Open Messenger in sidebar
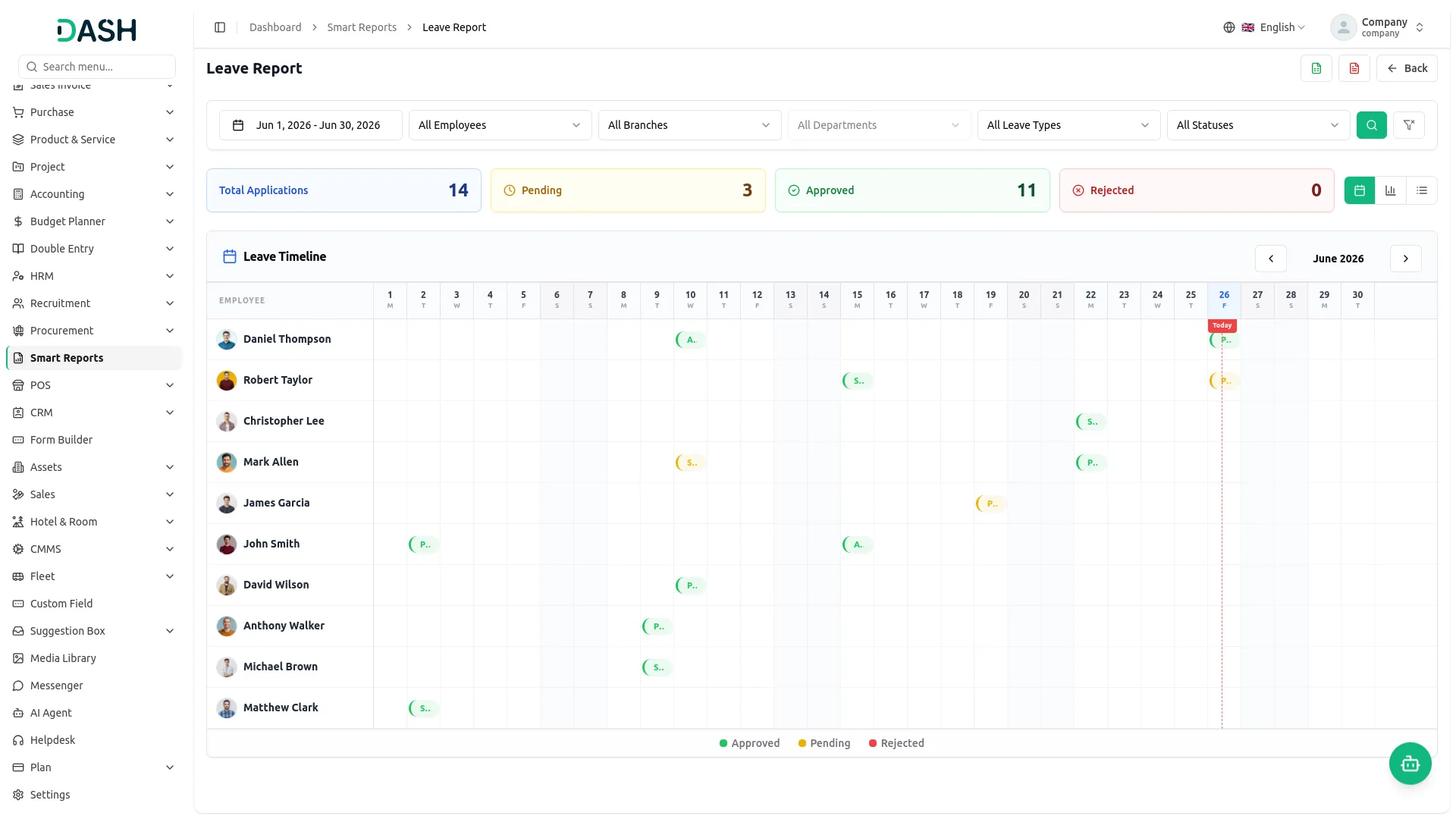Screen dimensions: 1456x819 [94, 686]
